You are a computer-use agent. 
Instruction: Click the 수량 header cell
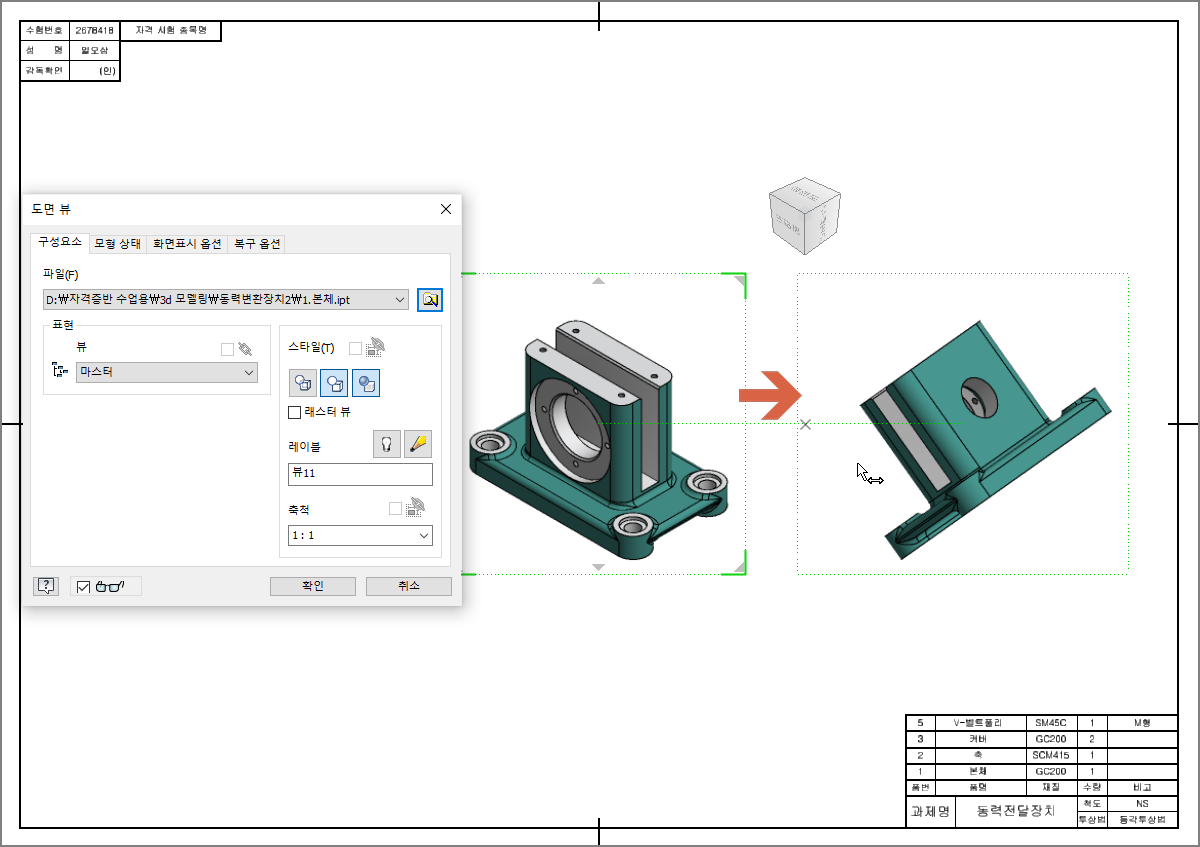pyautogui.click(x=1092, y=787)
